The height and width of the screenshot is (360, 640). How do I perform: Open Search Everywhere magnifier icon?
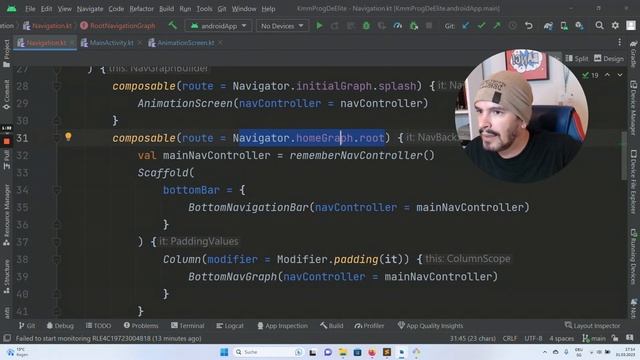tap(599, 26)
